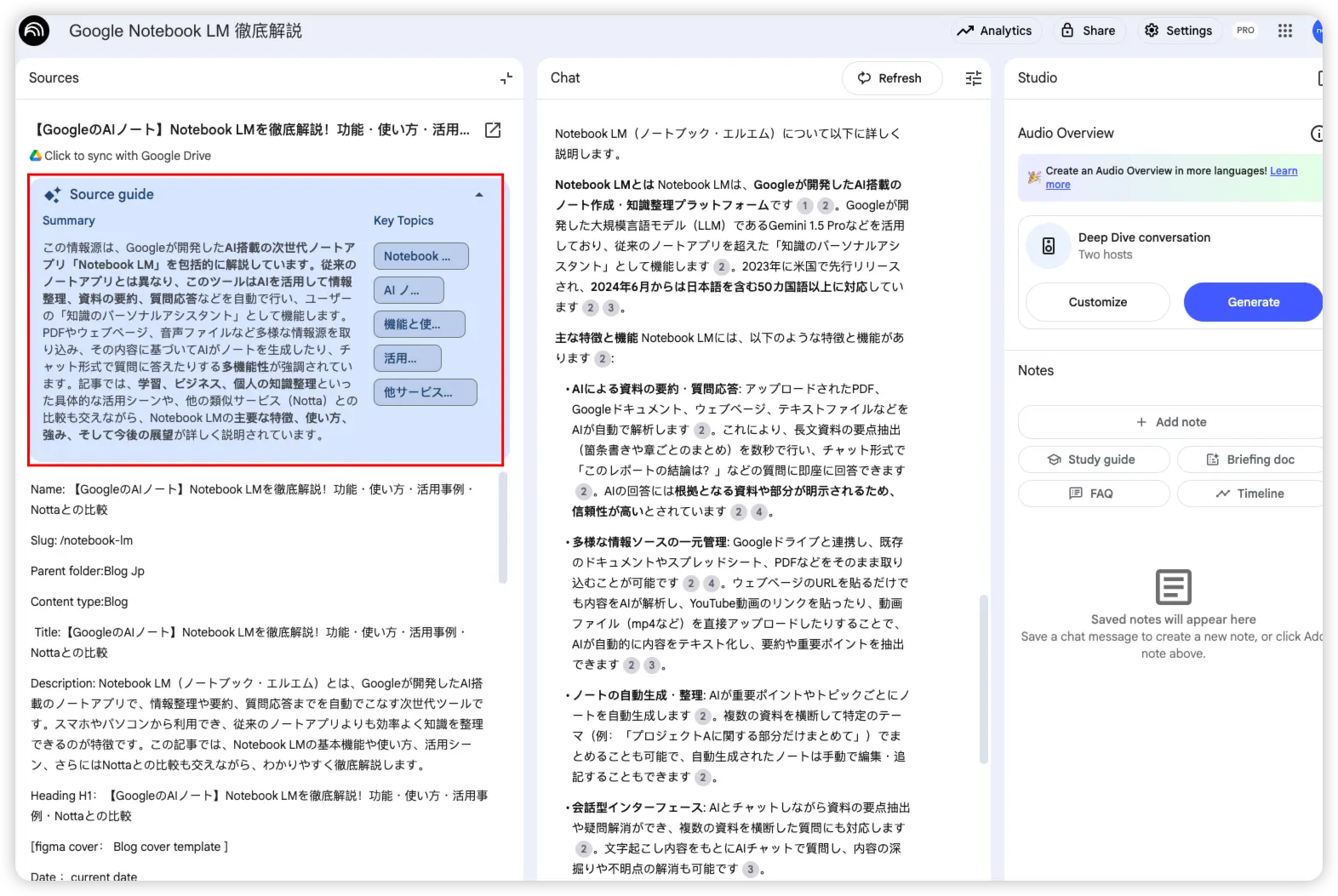Click the 'Parent folder:Blog Jp' line
Viewport: 1338px width, 896px height.
click(x=88, y=571)
